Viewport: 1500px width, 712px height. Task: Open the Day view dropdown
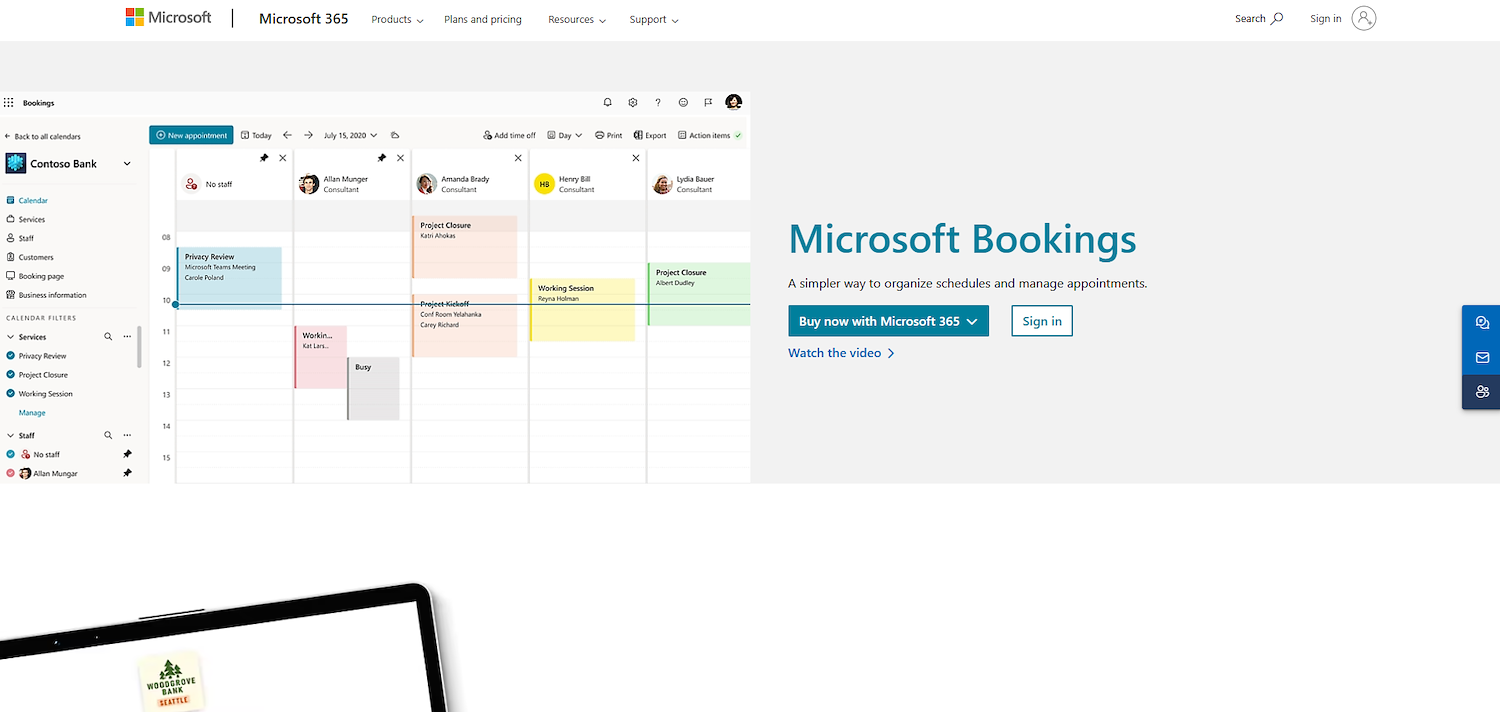pyautogui.click(x=565, y=135)
